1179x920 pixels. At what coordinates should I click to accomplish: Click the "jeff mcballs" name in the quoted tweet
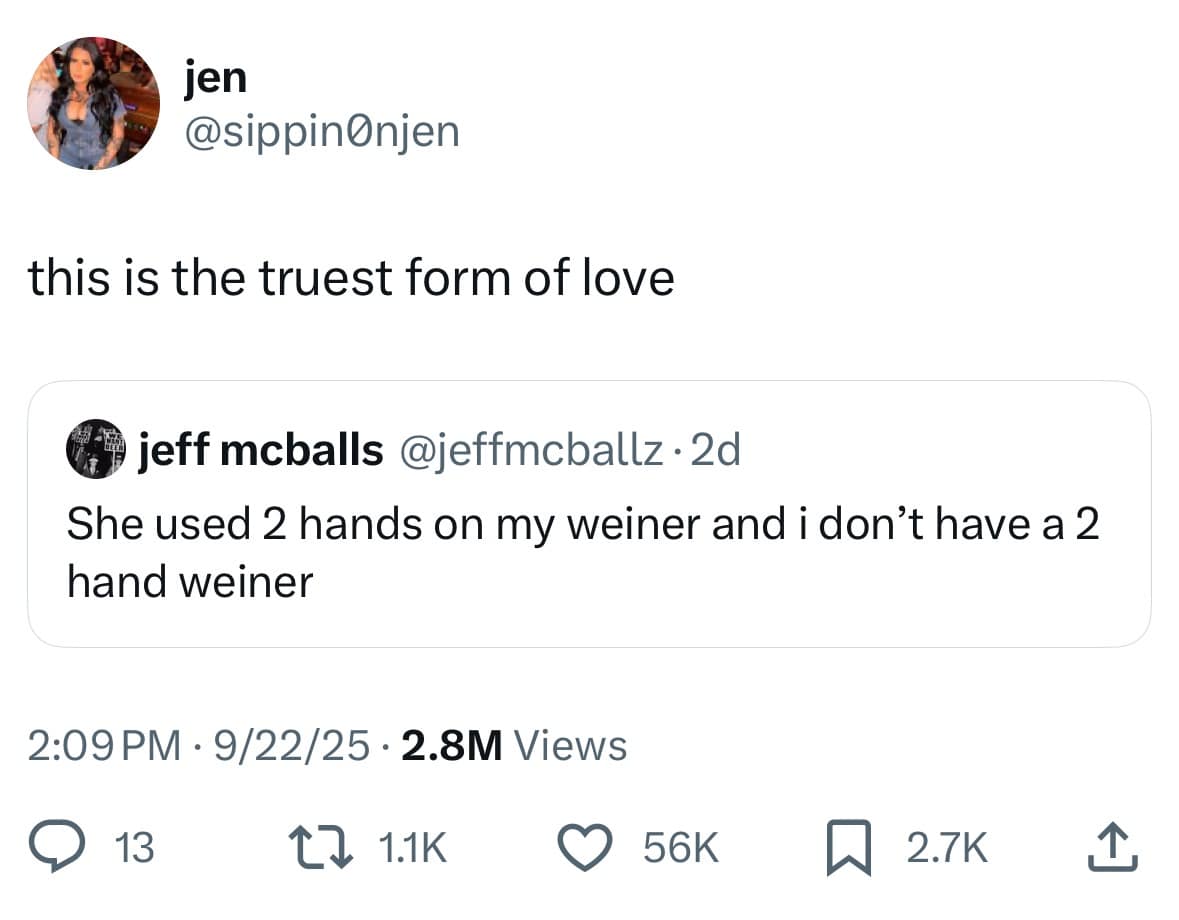click(260, 451)
